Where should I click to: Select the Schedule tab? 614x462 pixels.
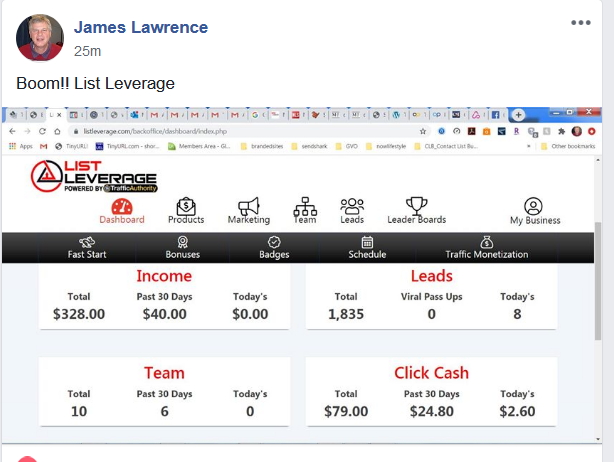(367, 248)
